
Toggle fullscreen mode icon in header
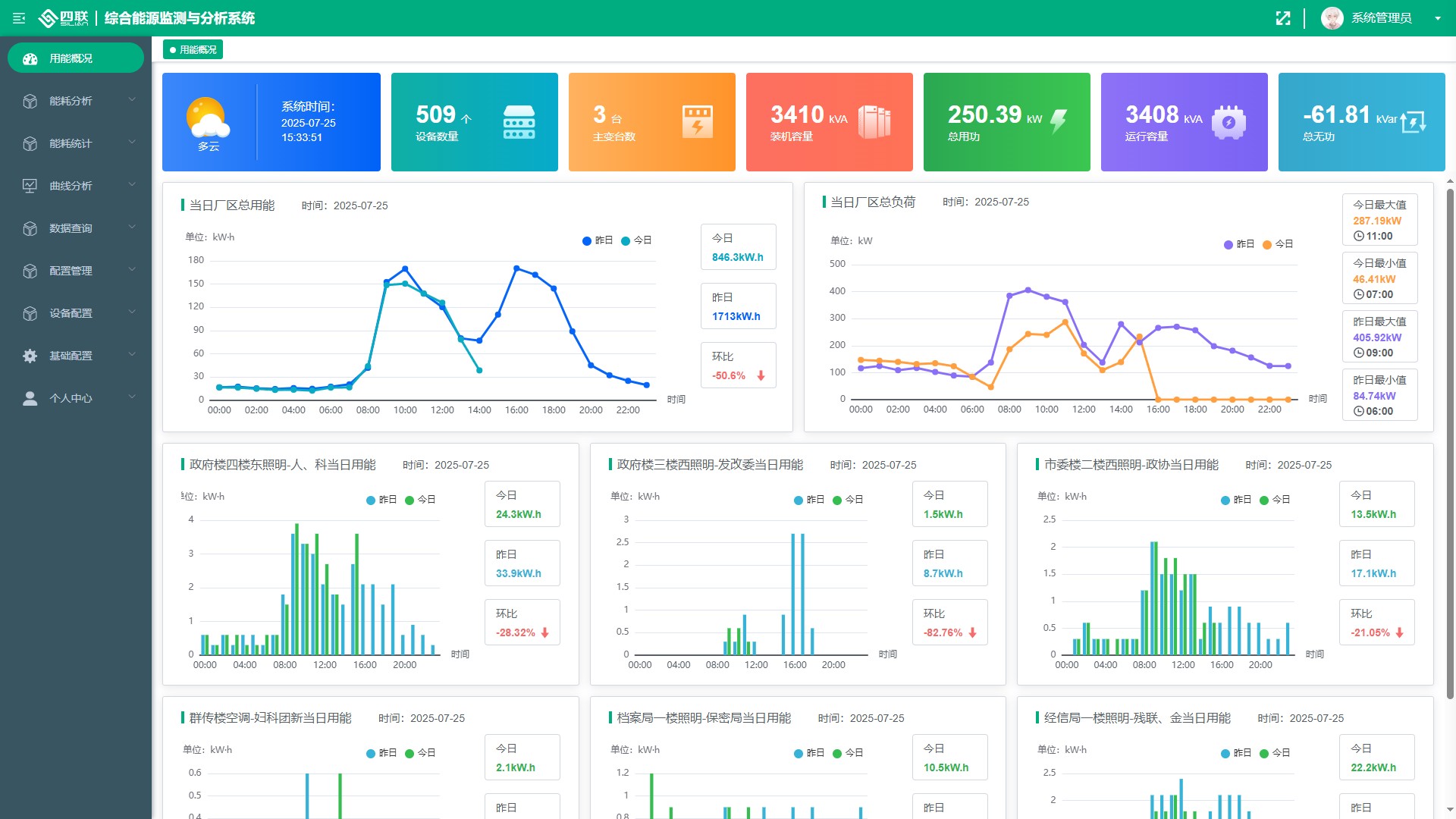[x=1282, y=18]
